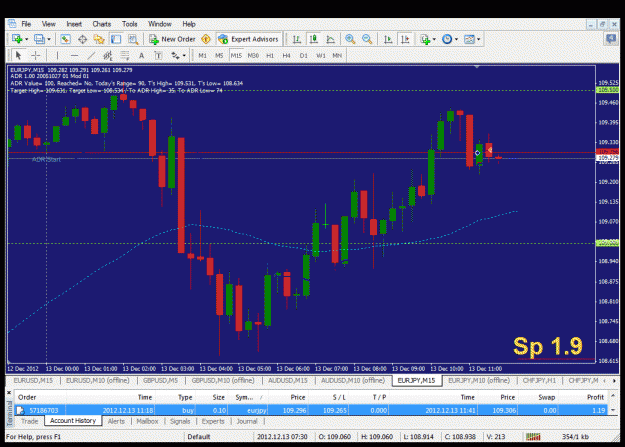Expand the arrow beside Templates icon
This screenshot has height=447, width=625.
tap(479, 39)
